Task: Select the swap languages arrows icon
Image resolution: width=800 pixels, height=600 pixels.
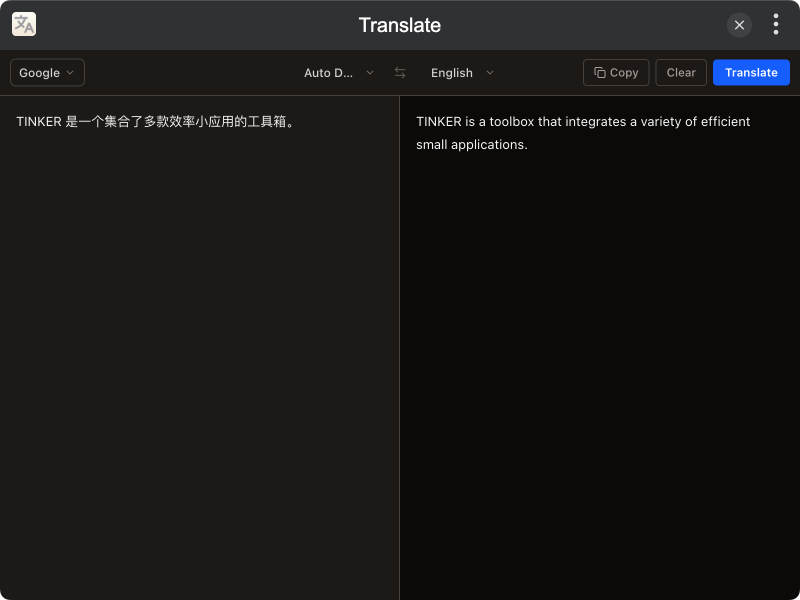Action: coord(399,72)
